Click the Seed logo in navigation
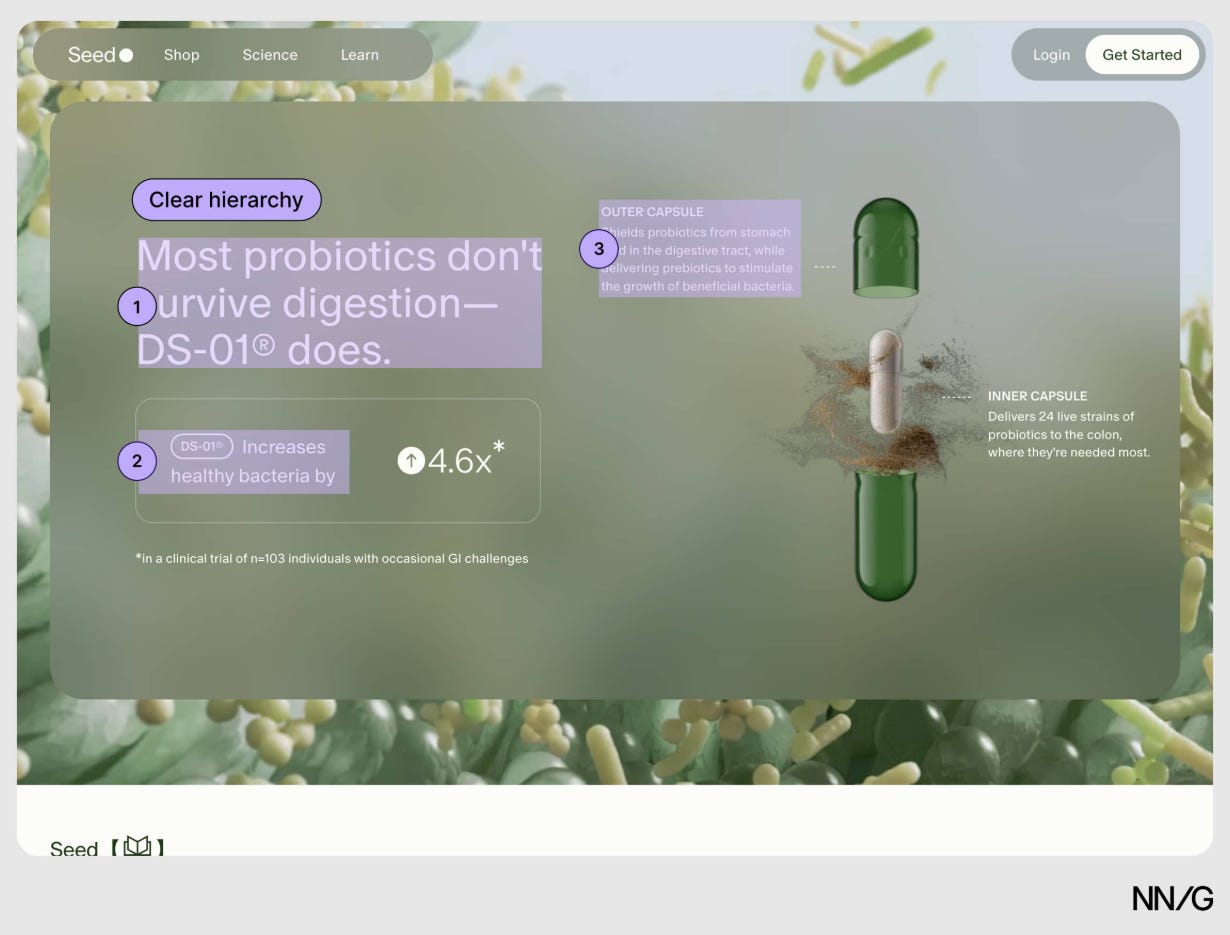This screenshot has width=1230, height=935. click(100, 55)
